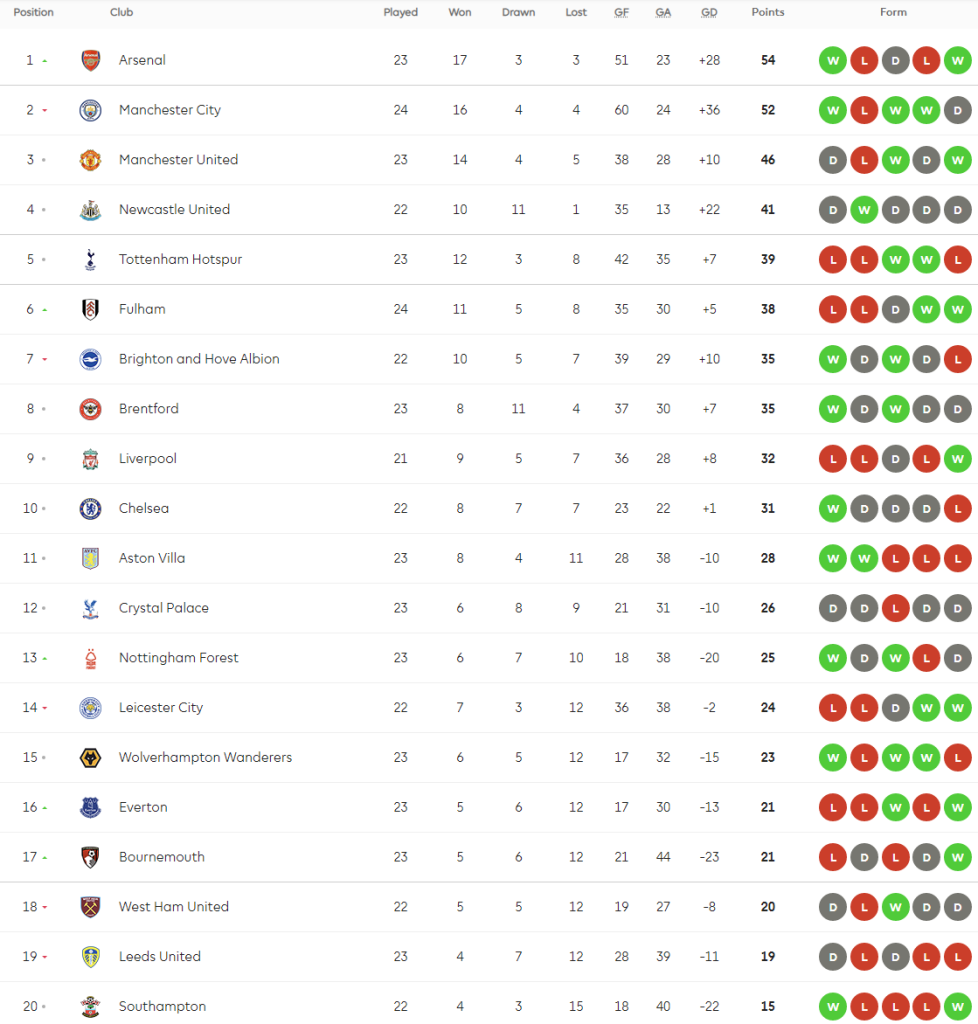Image resolution: width=978 pixels, height=1024 pixels.
Task: Click Arsenal's first green W form badge
Action: [832, 60]
